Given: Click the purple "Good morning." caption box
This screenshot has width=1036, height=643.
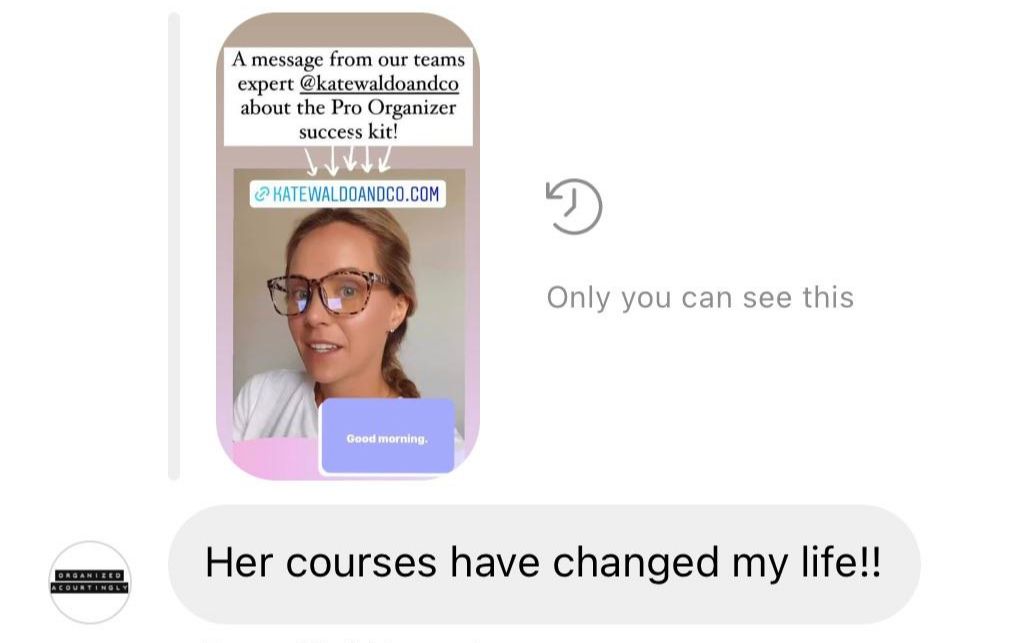Looking at the screenshot, I should click(387, 436).
